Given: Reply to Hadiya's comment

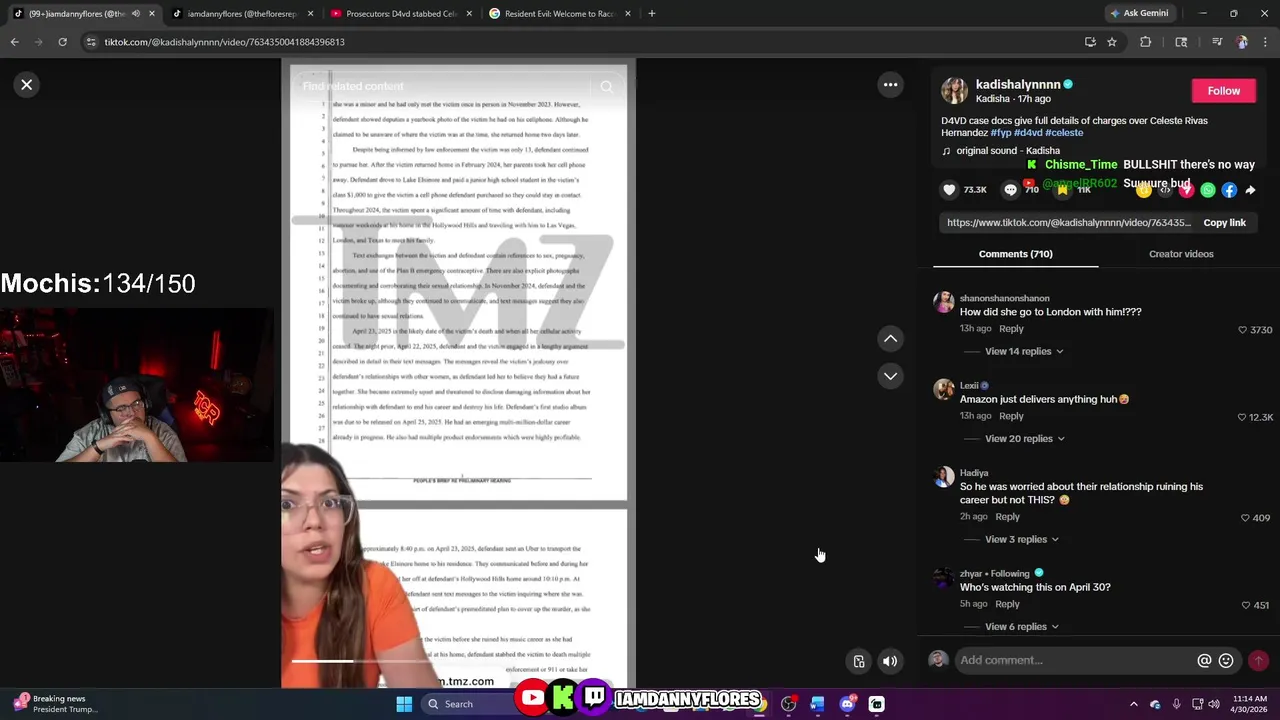Looking at the screenshot, I should pos(1007,517).
